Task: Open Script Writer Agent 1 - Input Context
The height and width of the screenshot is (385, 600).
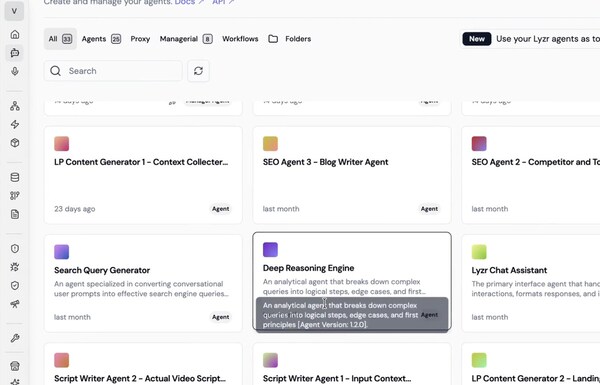Action: [x=337, y=378]
